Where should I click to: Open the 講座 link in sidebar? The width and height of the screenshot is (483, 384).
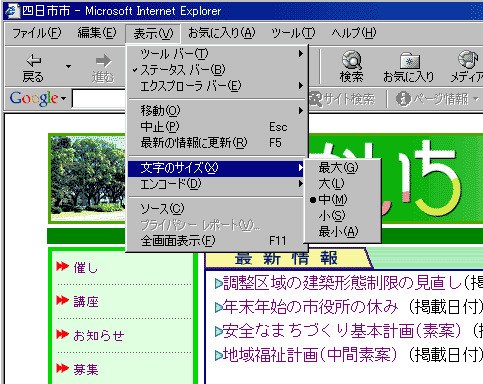point(86,301)
